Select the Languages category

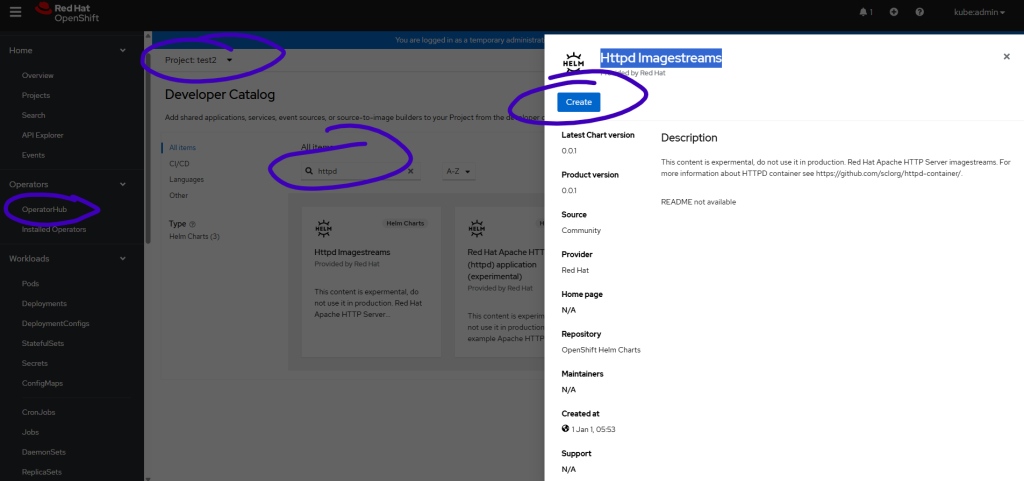tap(187, 179)
